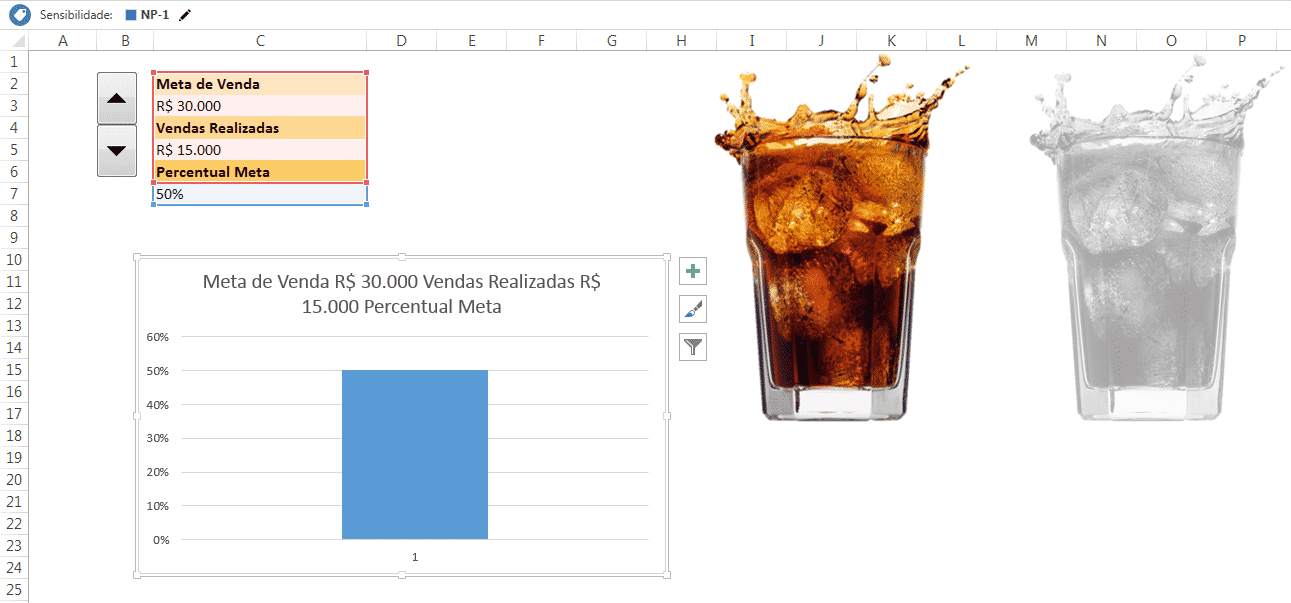Click the sensitivity label shield icon
This screenshot has width=1291, height=603.
[x=20, y=15]
